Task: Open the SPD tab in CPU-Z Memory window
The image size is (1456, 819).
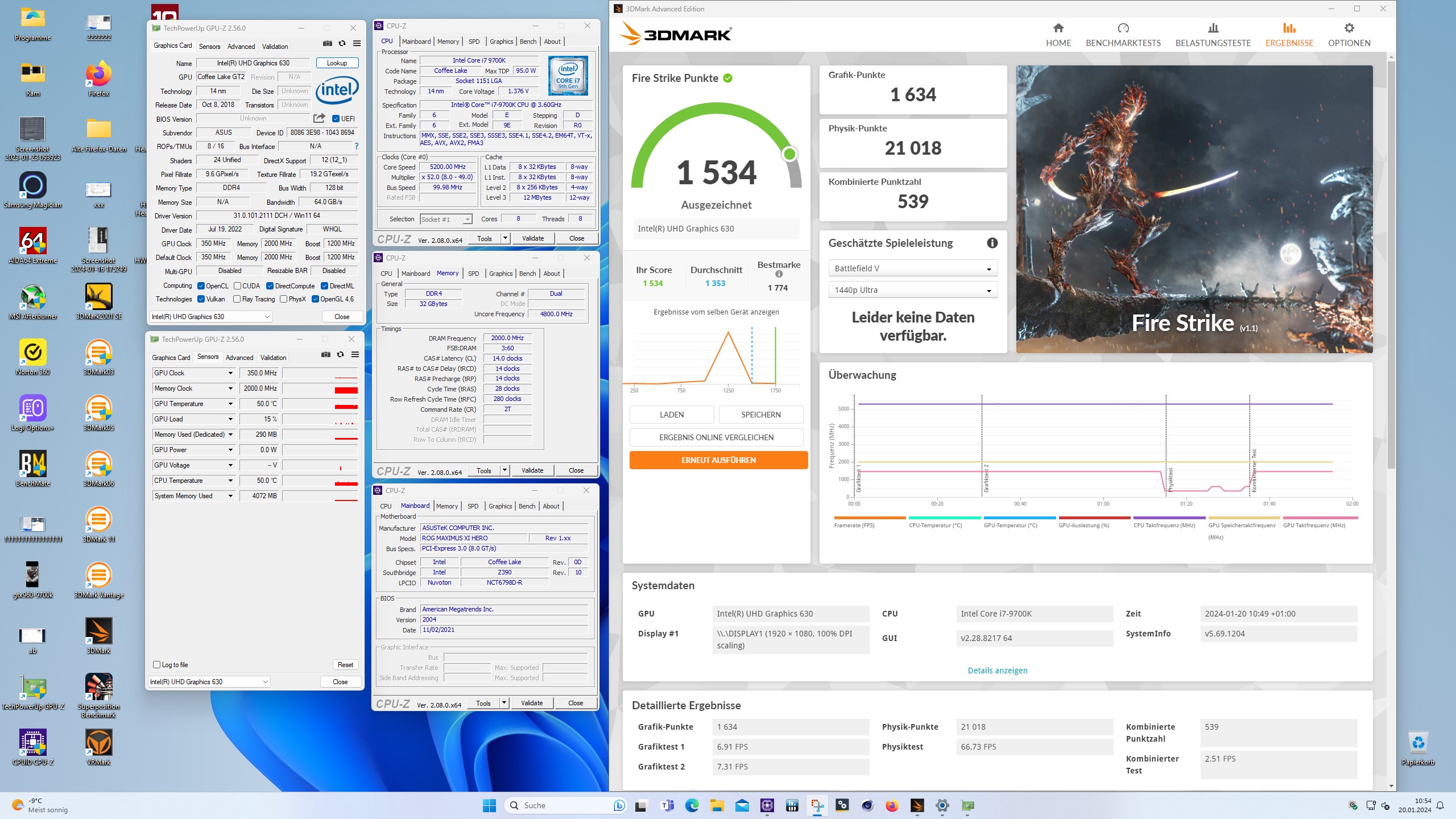Action: click(473, 274)
